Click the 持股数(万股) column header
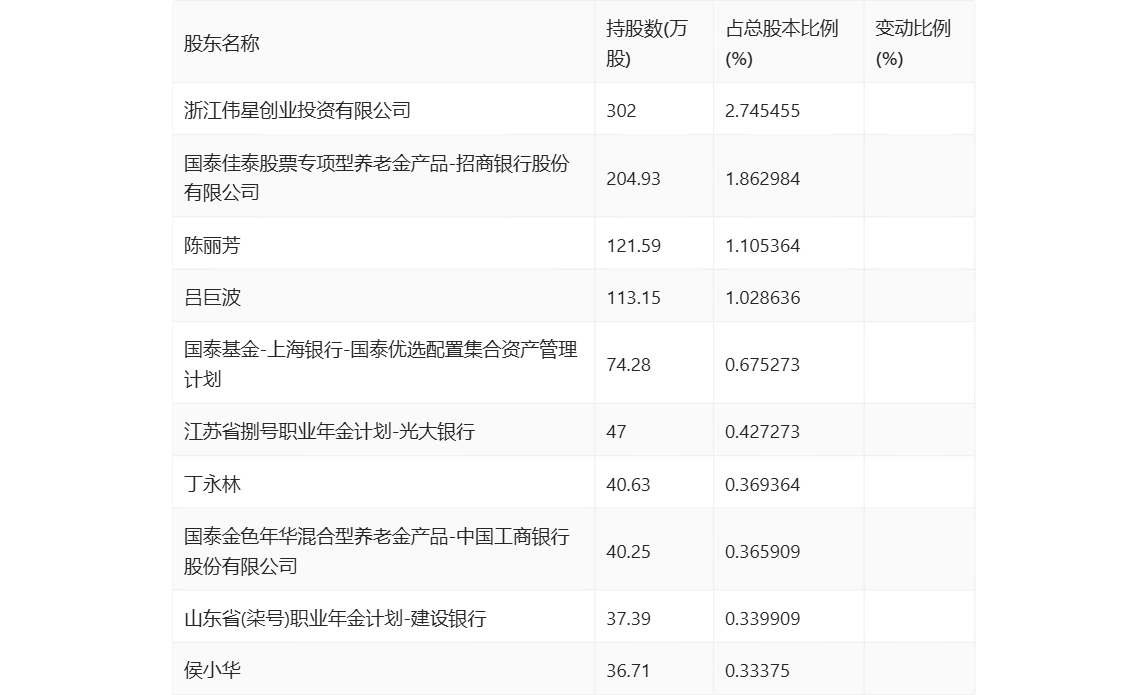The height and width of the screenshot is (695, 1147). (x=647, y=44)
